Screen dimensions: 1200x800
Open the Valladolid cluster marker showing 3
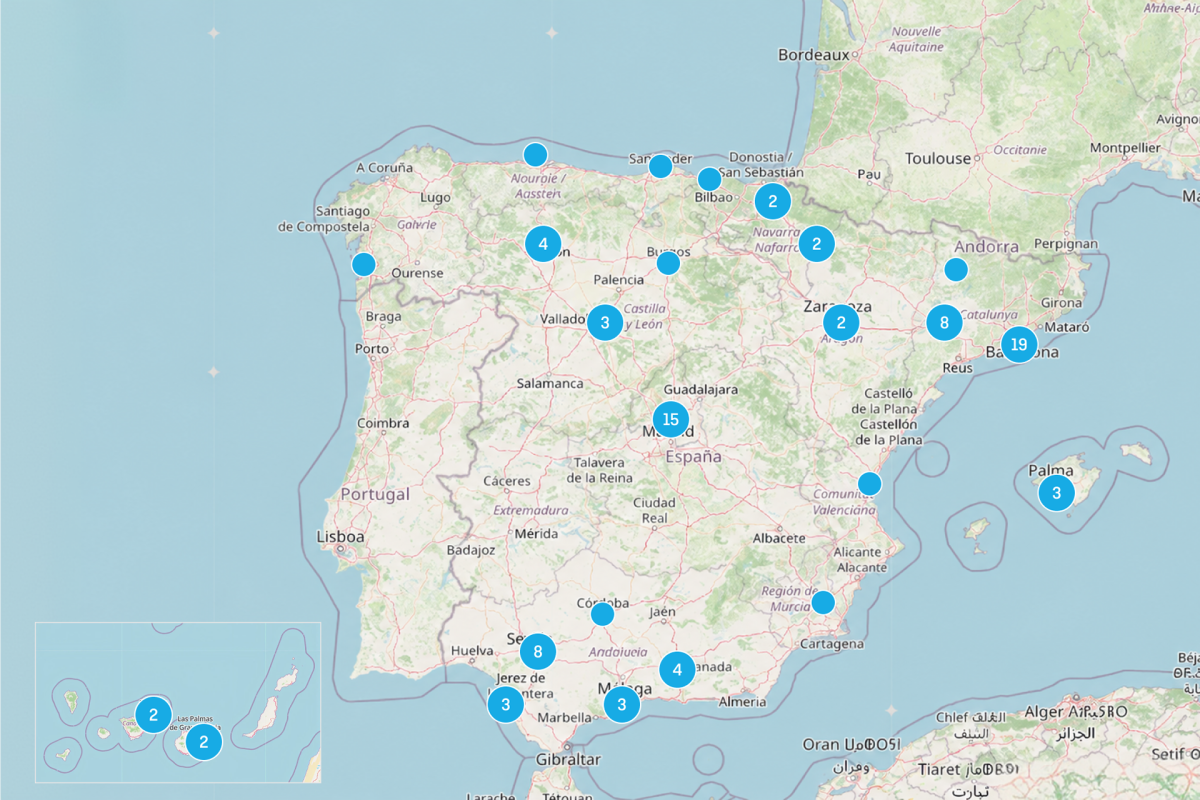[605, 323]
